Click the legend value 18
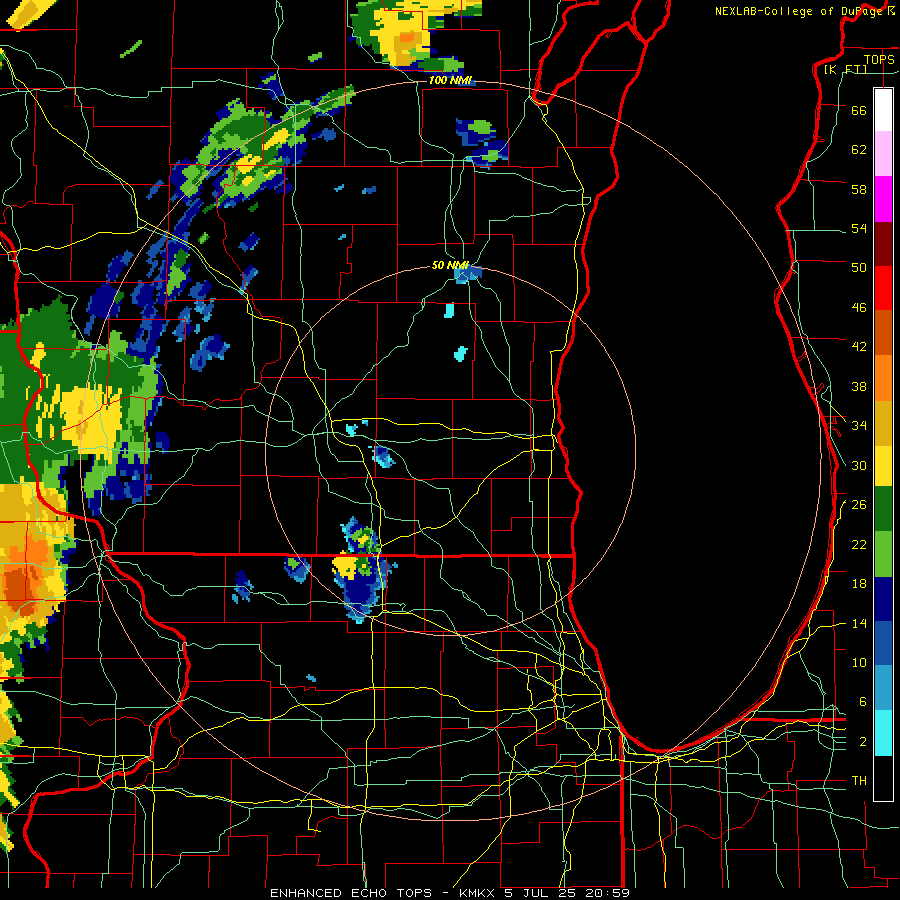The height and width of the screenshot is (900, 900). pos(859,584)
